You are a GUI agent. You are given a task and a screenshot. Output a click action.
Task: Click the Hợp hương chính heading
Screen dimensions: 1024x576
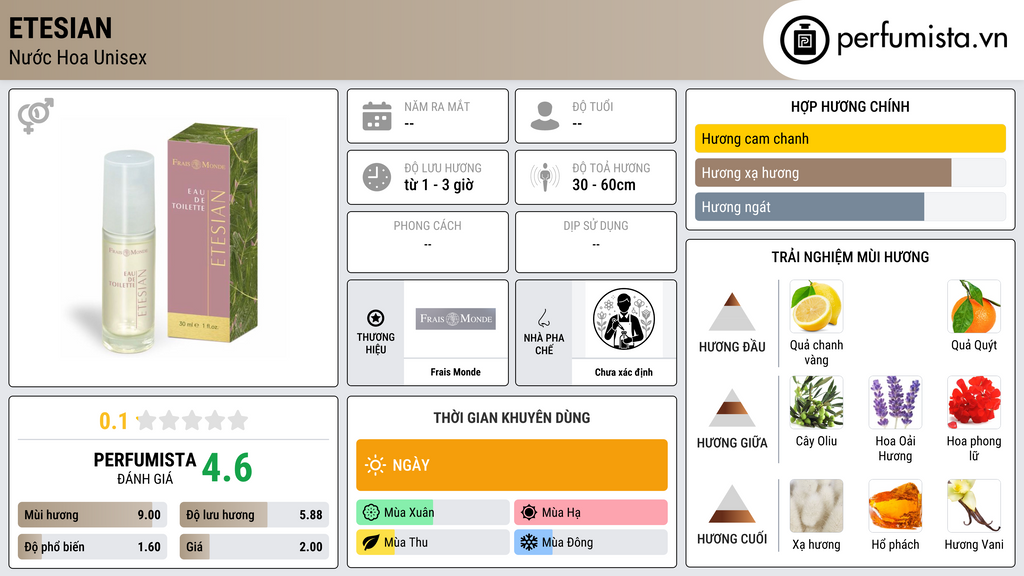[x=850, y=106]
